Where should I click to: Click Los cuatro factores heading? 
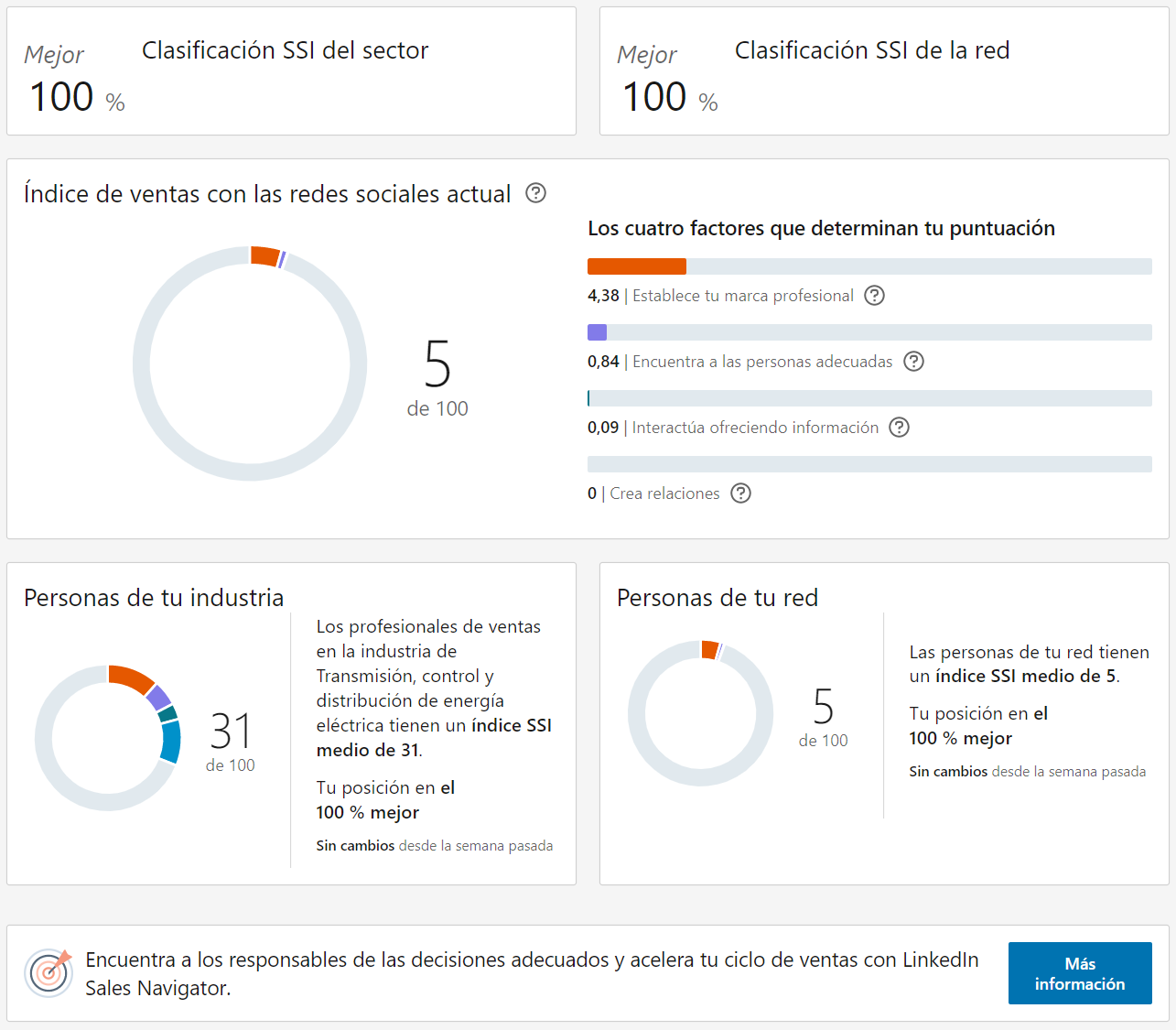821,228
